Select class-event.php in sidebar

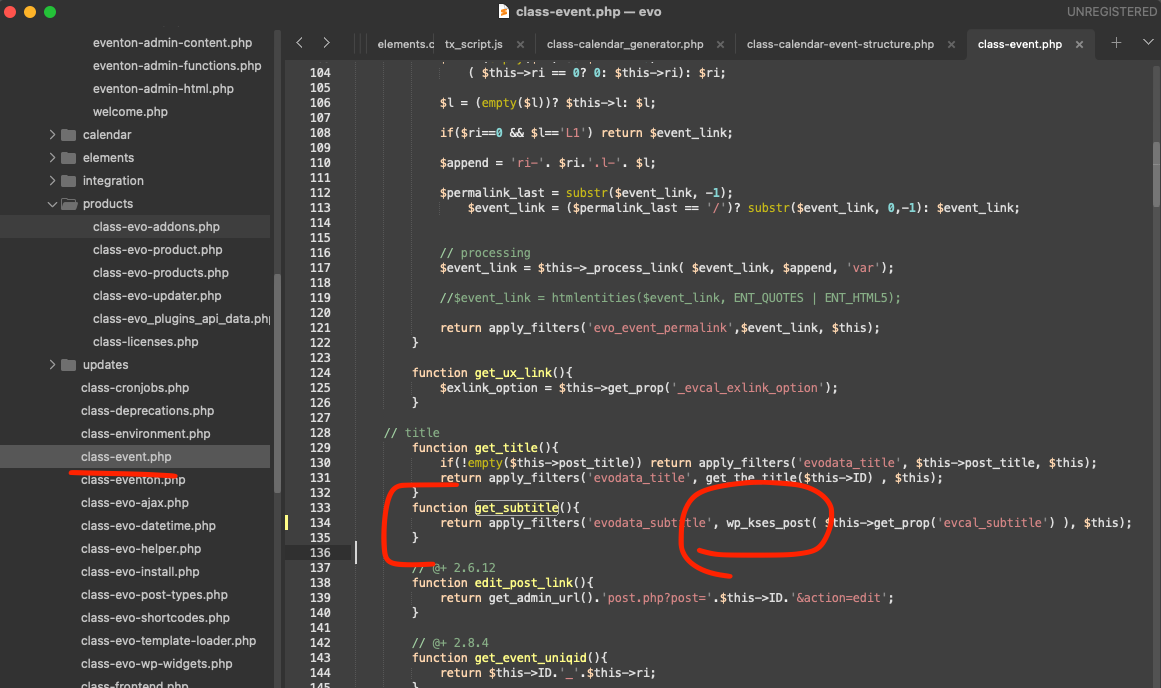pos(126,457)
